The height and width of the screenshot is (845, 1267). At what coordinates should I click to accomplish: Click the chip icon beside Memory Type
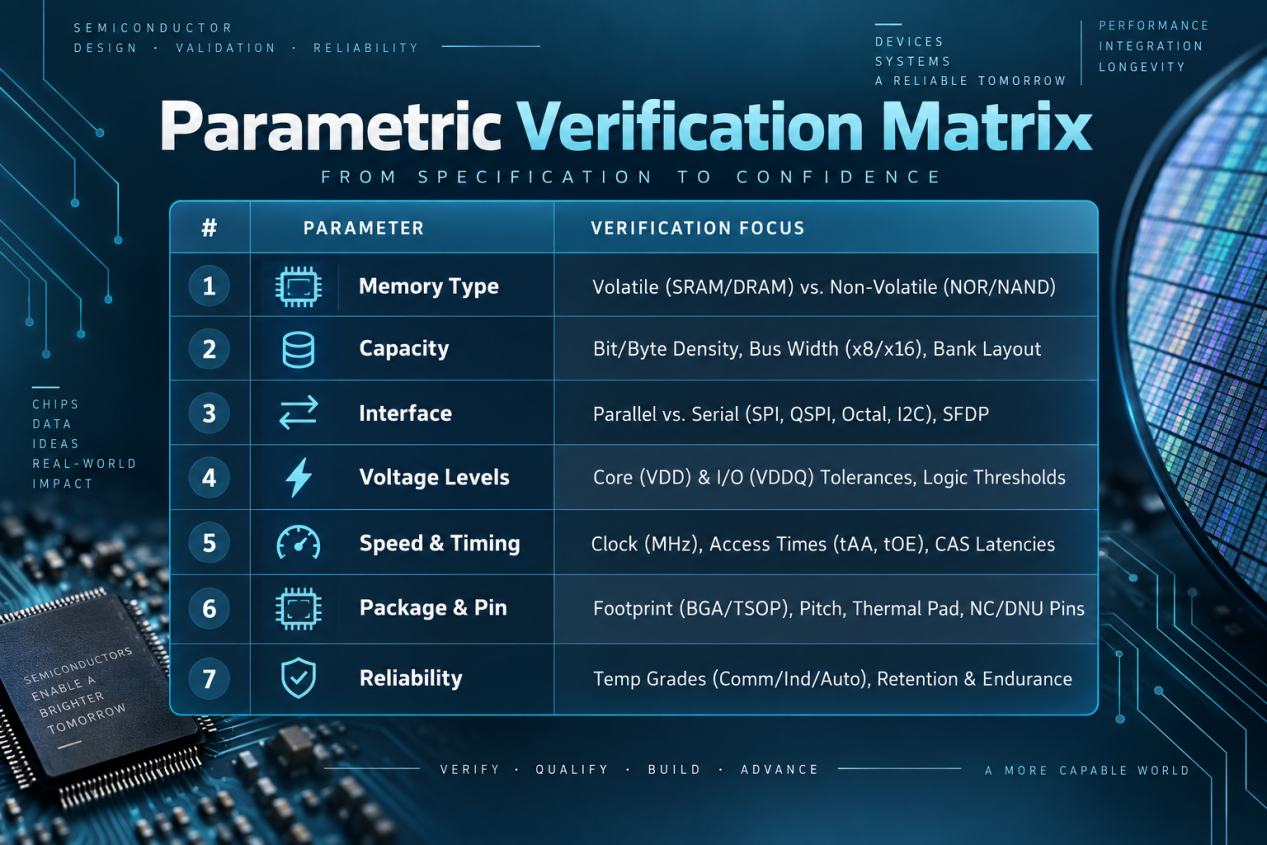click(x=298, y=287)
